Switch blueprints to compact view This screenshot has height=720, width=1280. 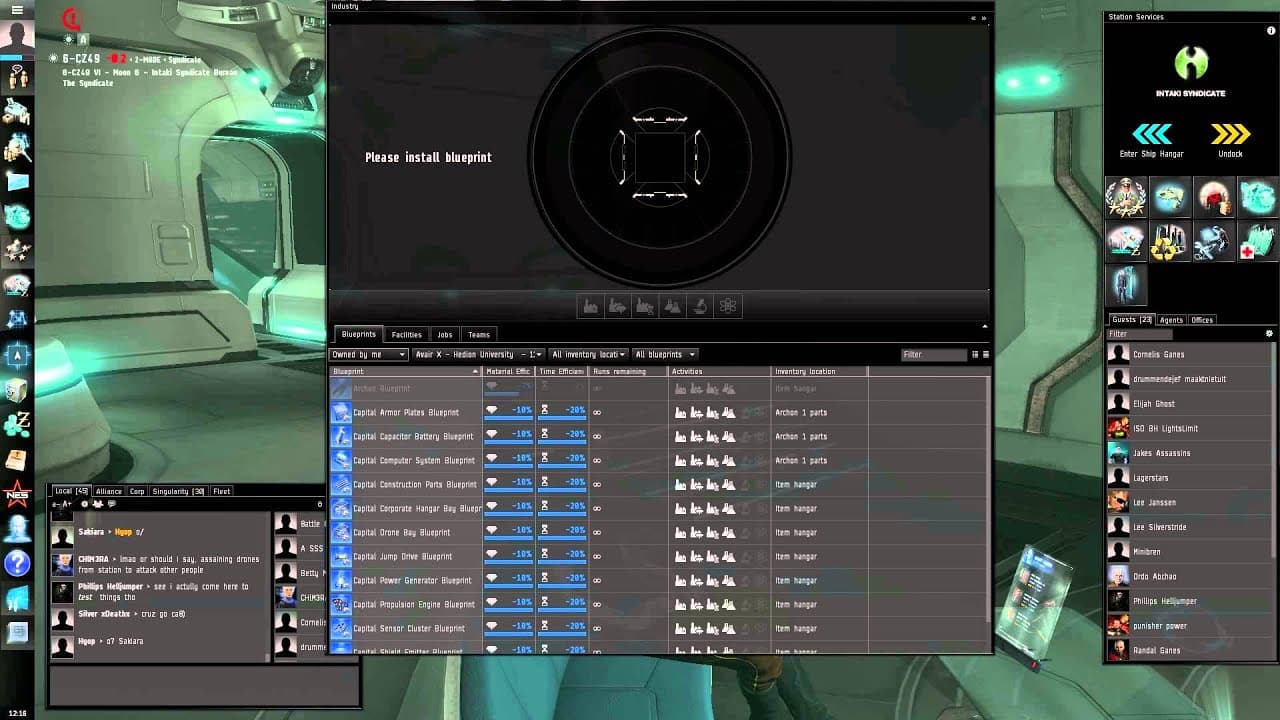(986, 355)
